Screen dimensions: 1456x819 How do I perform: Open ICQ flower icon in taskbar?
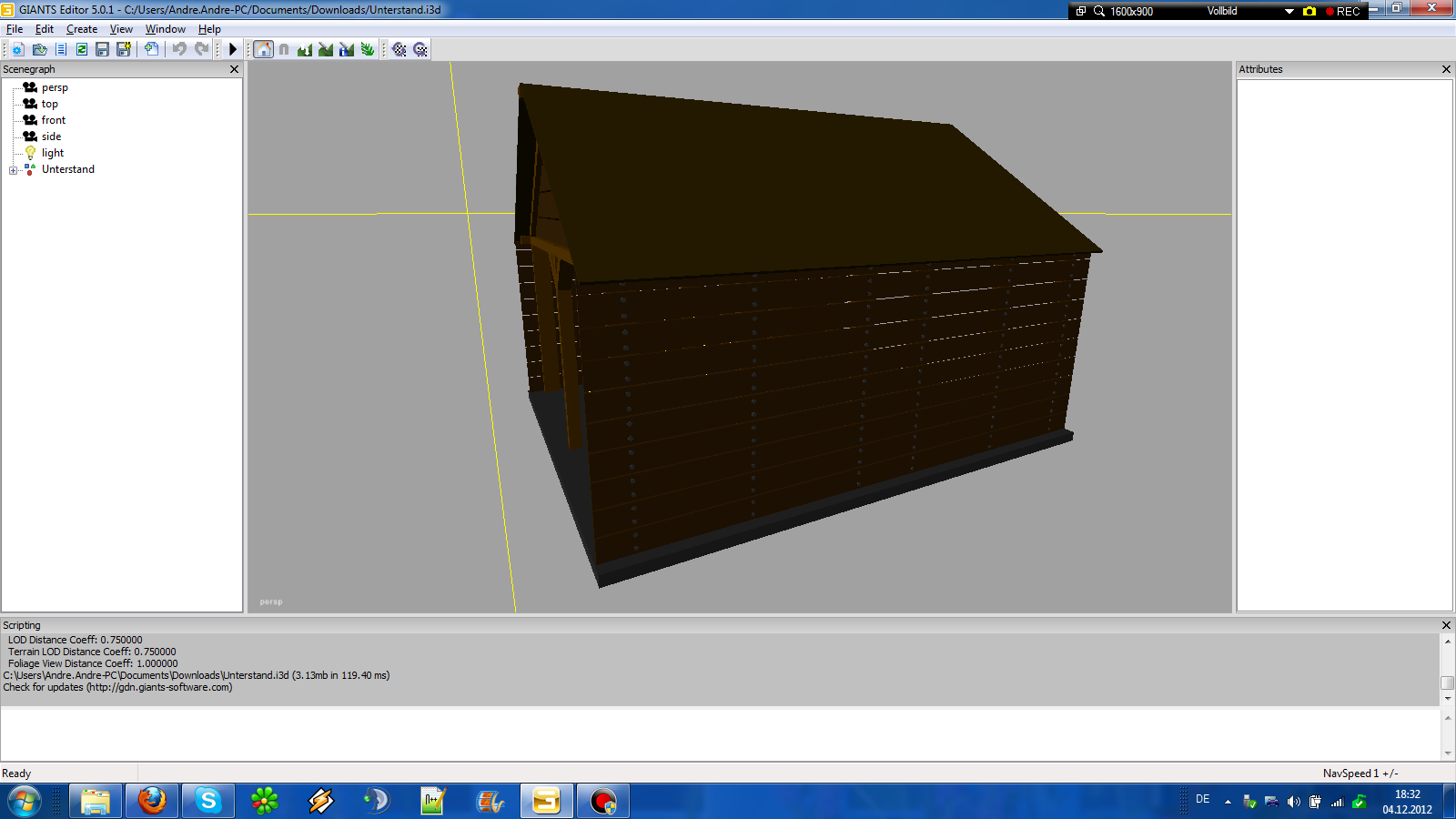click(x=265, y=802)
